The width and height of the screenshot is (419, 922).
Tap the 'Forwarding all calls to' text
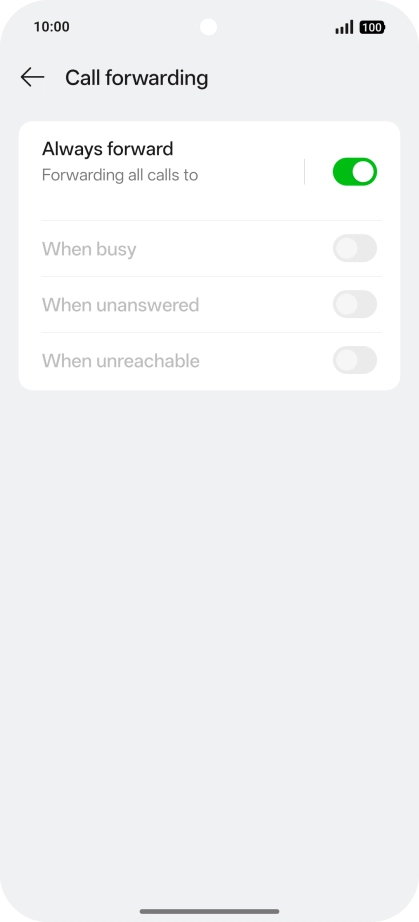point(120,175)
